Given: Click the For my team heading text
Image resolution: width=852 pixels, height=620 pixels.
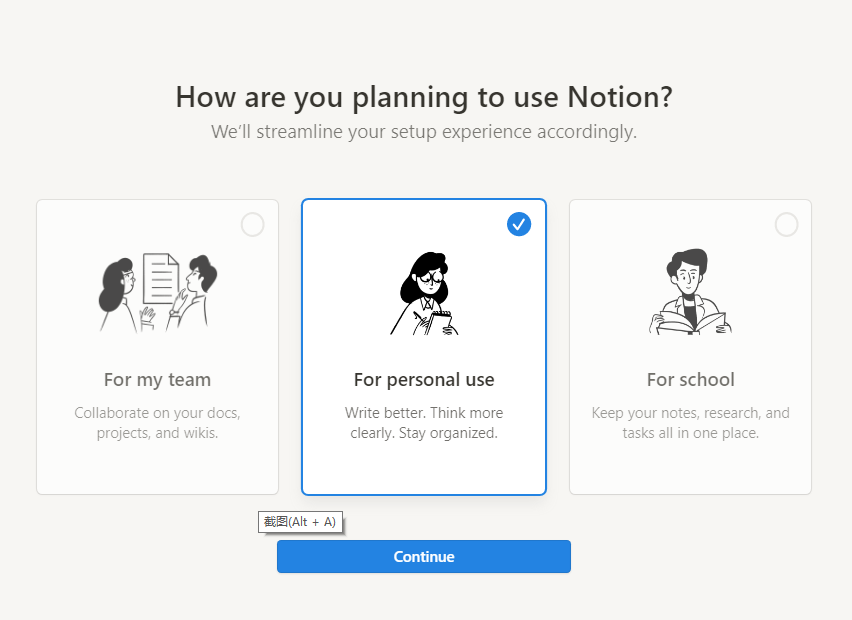Looking at the screenshot, I should (157, 380).
